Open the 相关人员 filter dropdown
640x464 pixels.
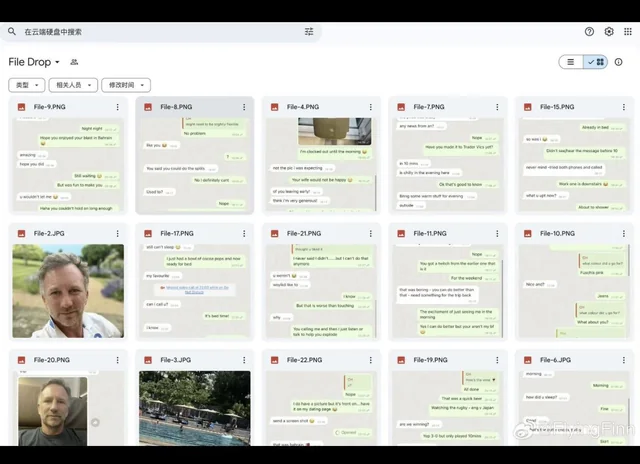click(x=73, y=86)
